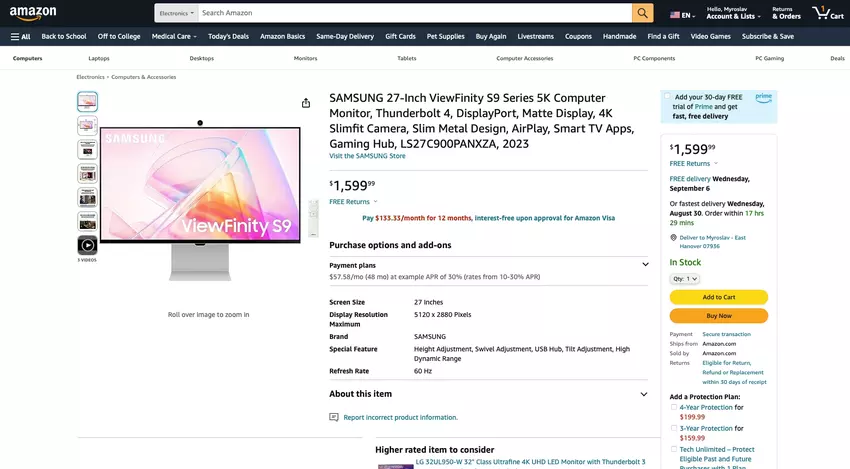Click the report incorrect information icon
Image resolution: width=850 pixels, height=469 pixels.
click(x=334, y=417)
